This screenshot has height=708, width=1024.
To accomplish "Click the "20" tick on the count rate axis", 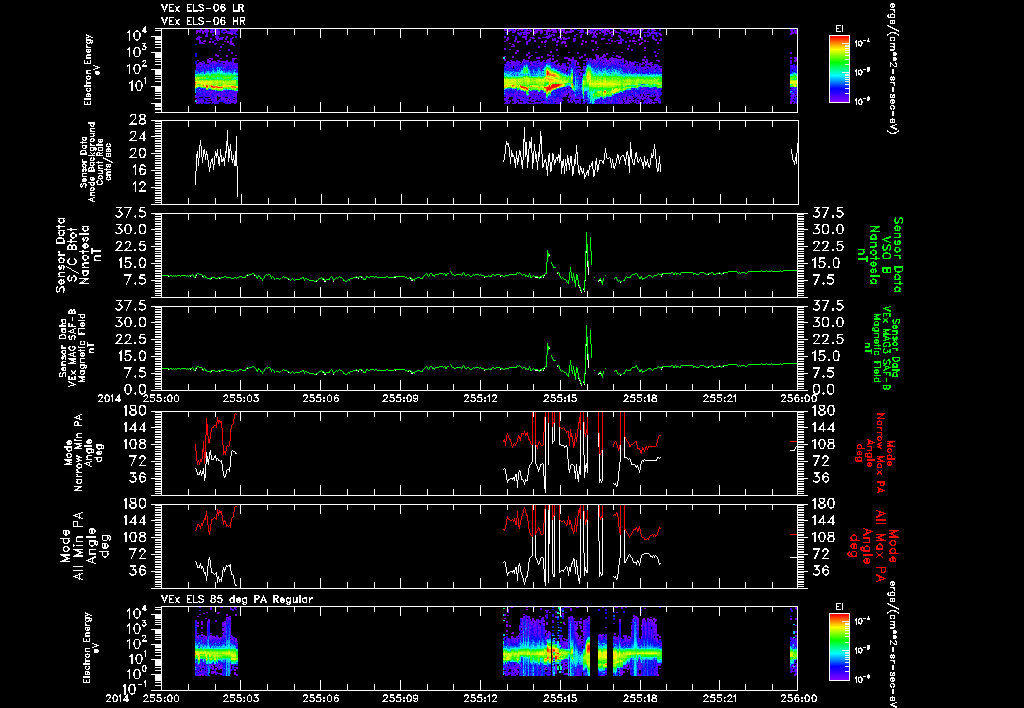I will coord(138,154).
